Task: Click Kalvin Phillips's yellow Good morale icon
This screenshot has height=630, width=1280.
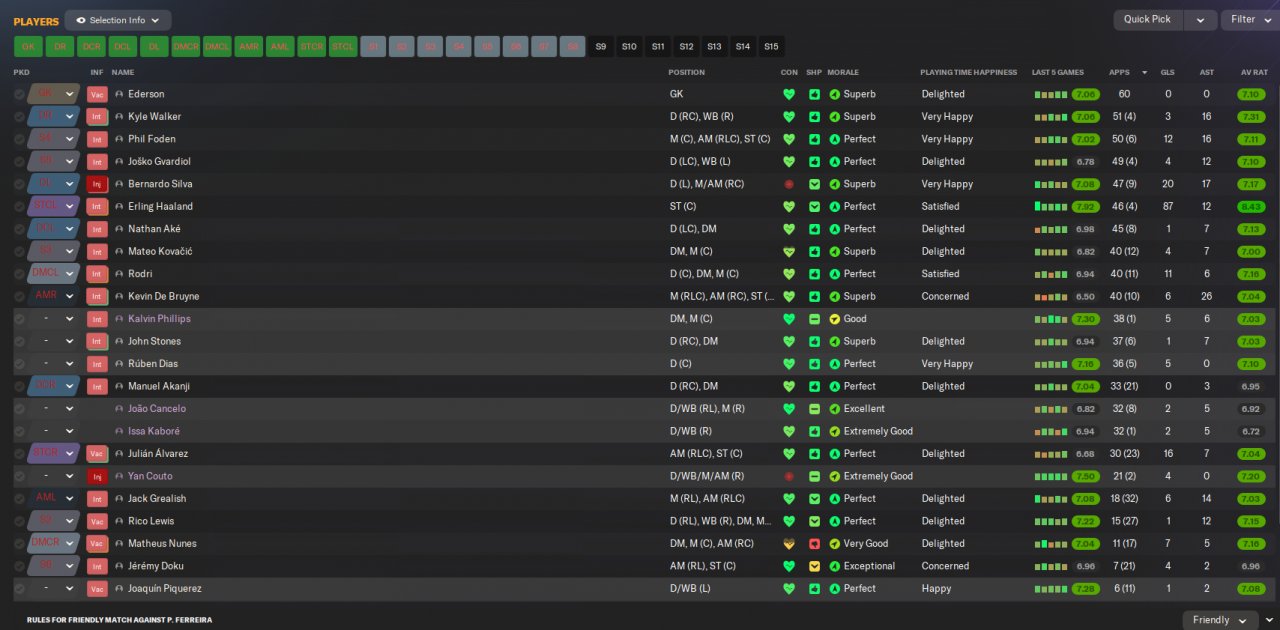Action: pyautogui.click(x=834, y=319)
